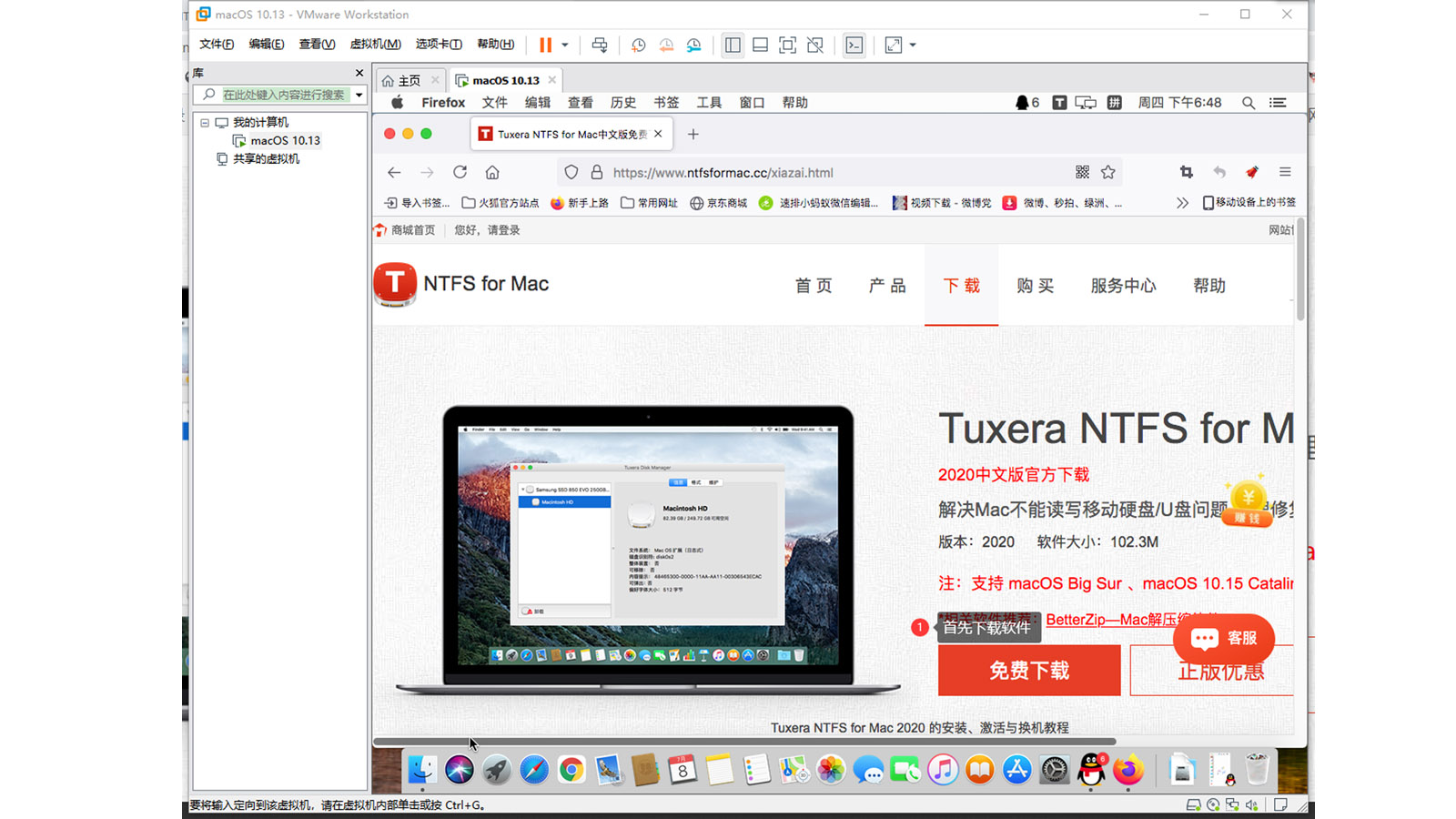Click the 拼 input method icon
The image size is (1456, 819).
(x=1114, y=103)
